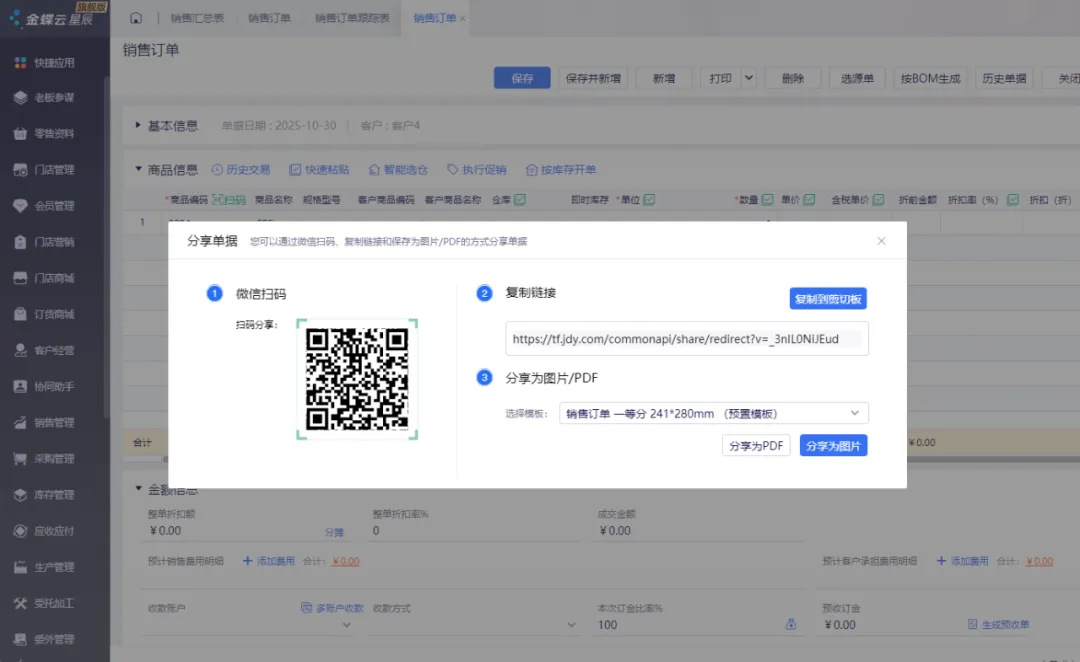The width and height of the screenshot is (1080, 662).
Task: Click 添加费用 beside 预计销售费用明细
Action: pyautogui.click(x=269, y=561)
